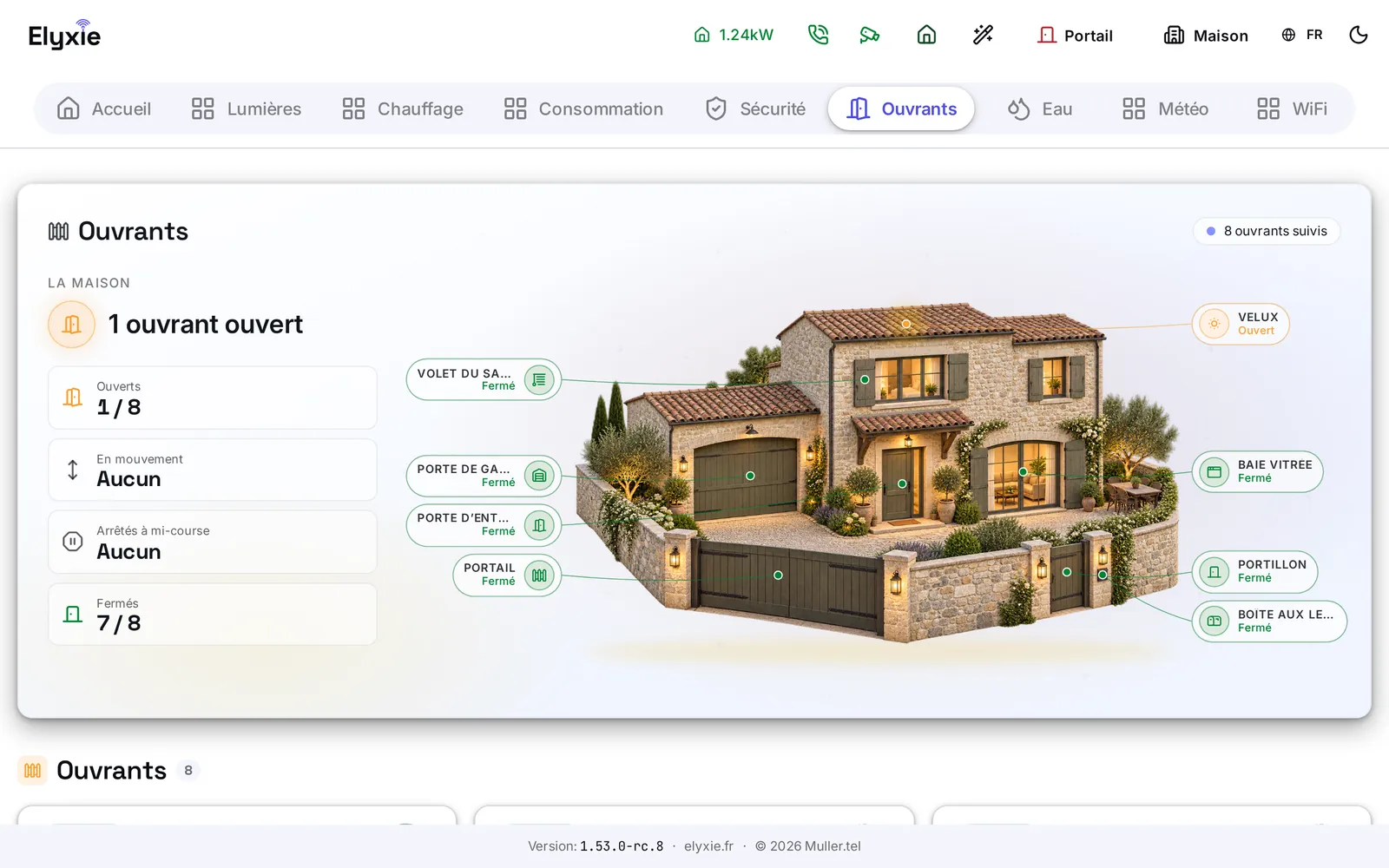Switch to the WiFi tab
This screenshot has height=868, width=1389.
click(1293, 108)
